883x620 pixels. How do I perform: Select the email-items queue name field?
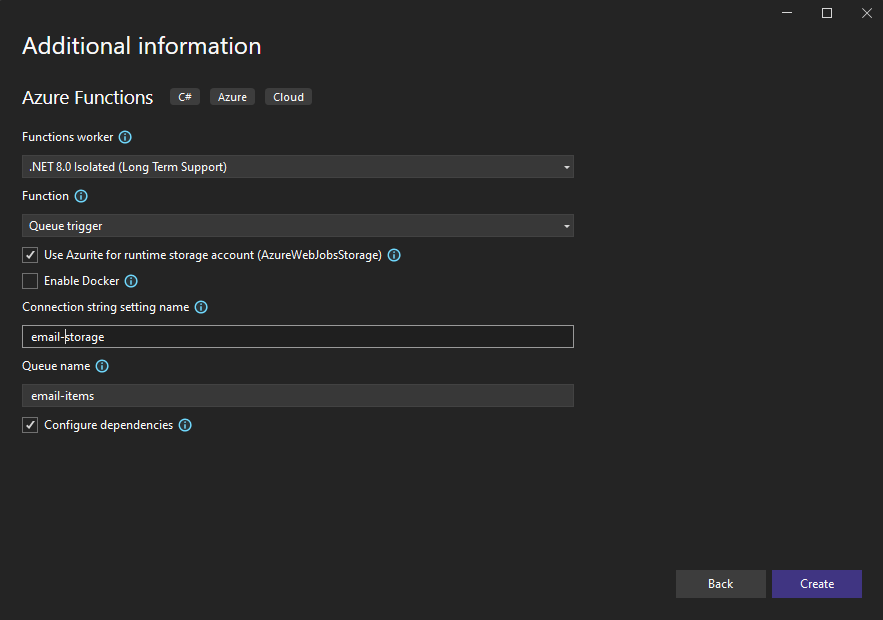click(x=297, y=396)
